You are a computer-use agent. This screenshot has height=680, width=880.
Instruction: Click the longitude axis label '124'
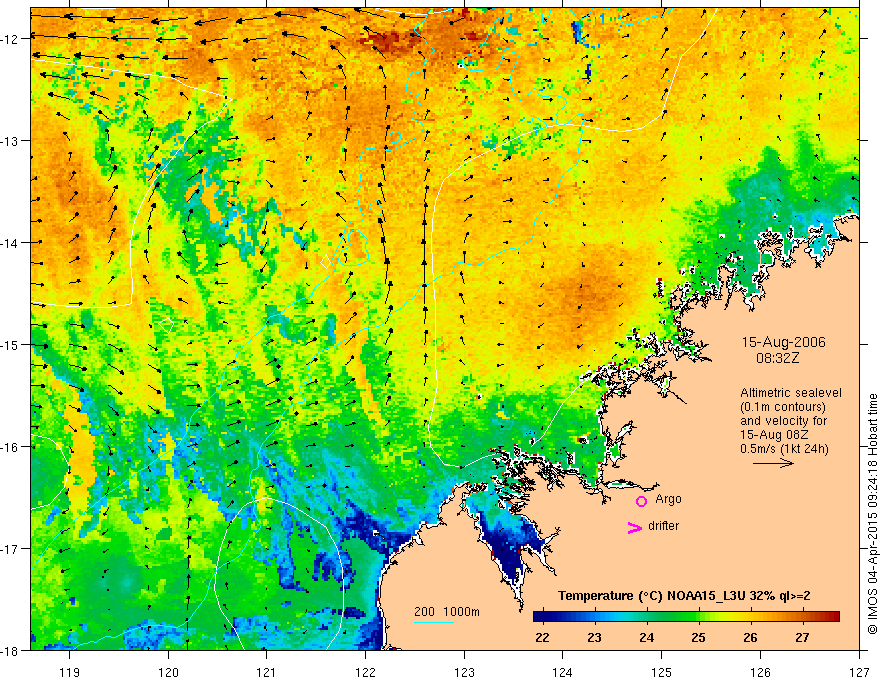point(563,672)
